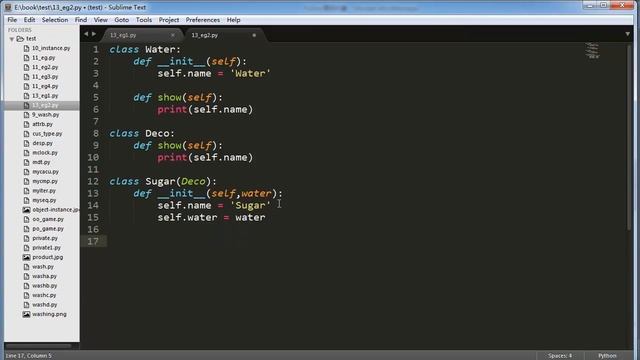
Task: Open mycacu.py in sidebar
Action: (x=45, y=172)
